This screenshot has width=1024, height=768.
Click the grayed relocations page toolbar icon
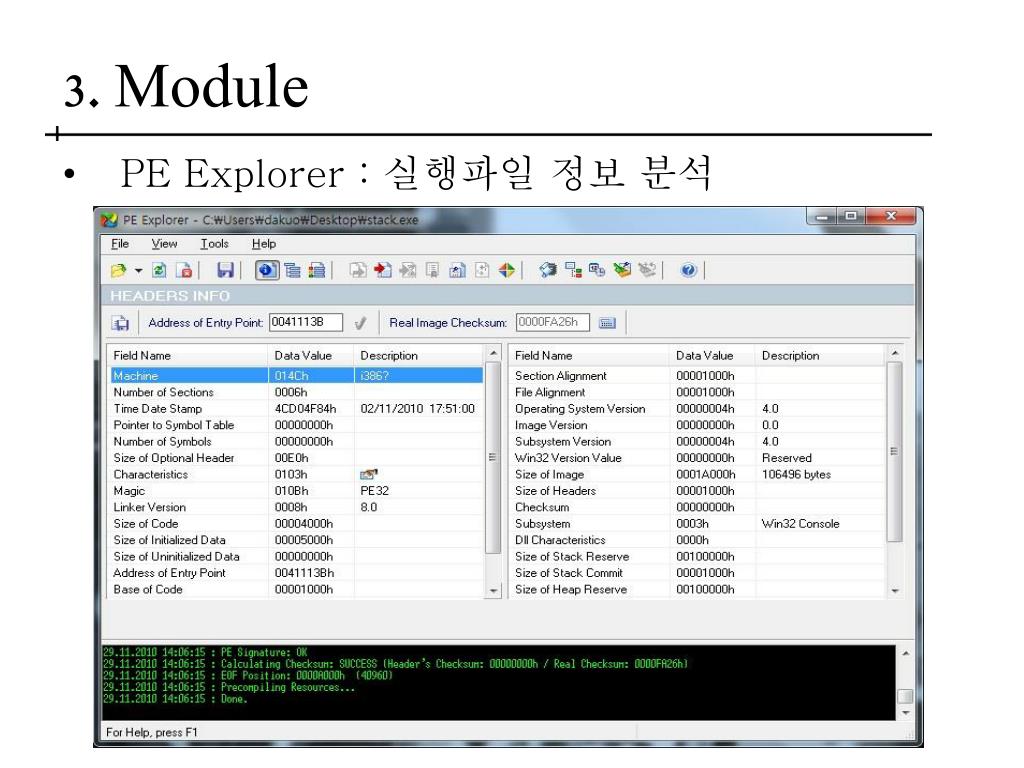click(x=482, y=270)
